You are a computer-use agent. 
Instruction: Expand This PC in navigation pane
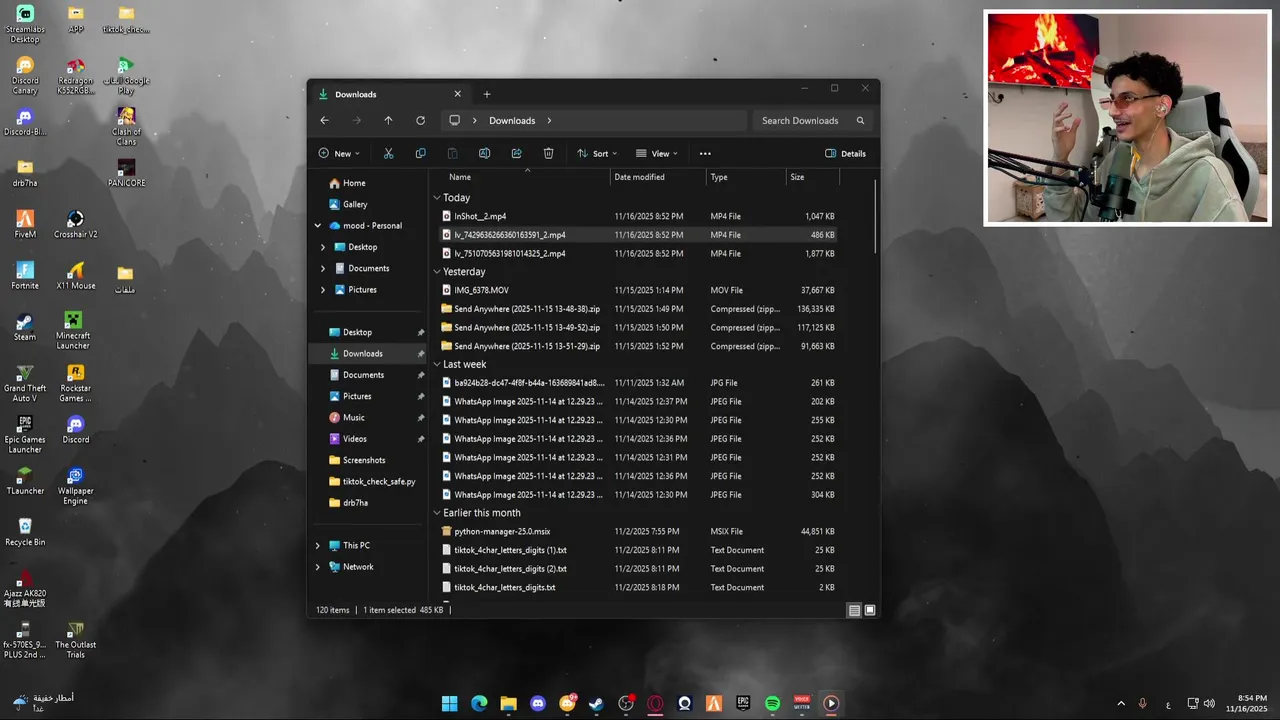[318, 546]
